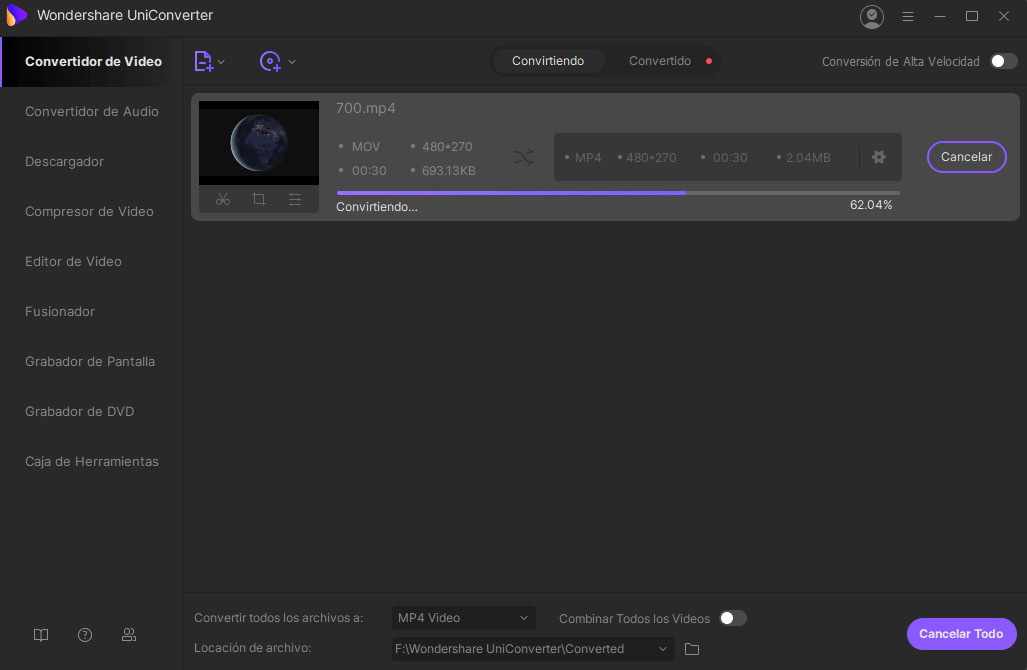This screenshot has height=670, width=1027.
Task: Click the Cancelar Todo button
Action: point(961,634)
